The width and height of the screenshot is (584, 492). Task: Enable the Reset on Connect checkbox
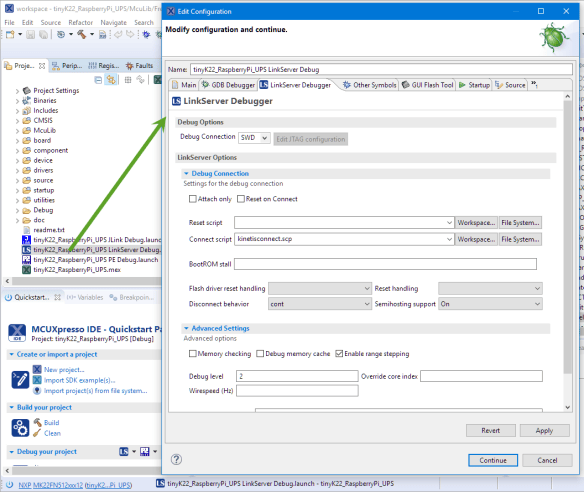point(241,199)
